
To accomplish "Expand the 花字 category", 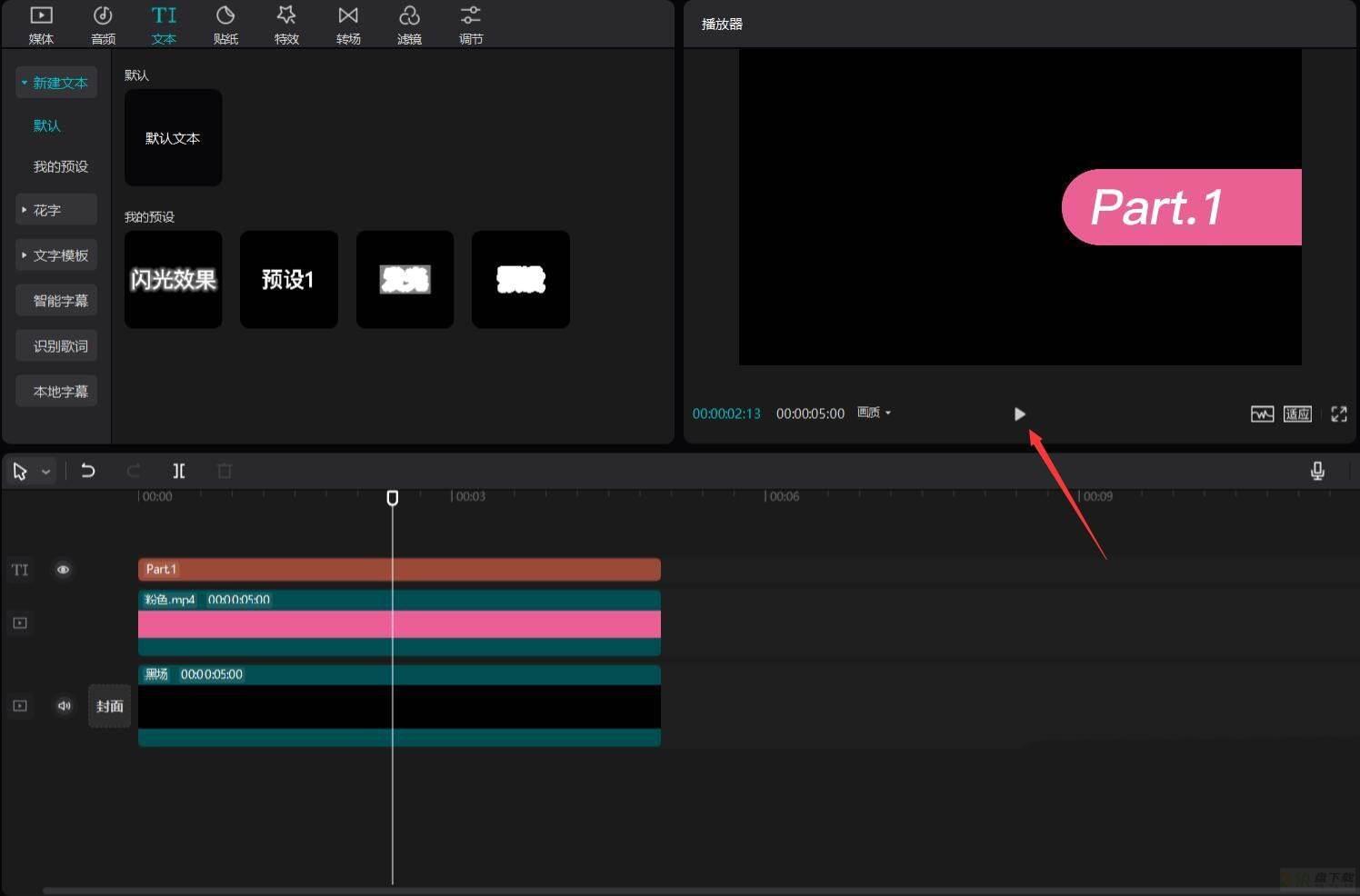I will coord(55,210).
